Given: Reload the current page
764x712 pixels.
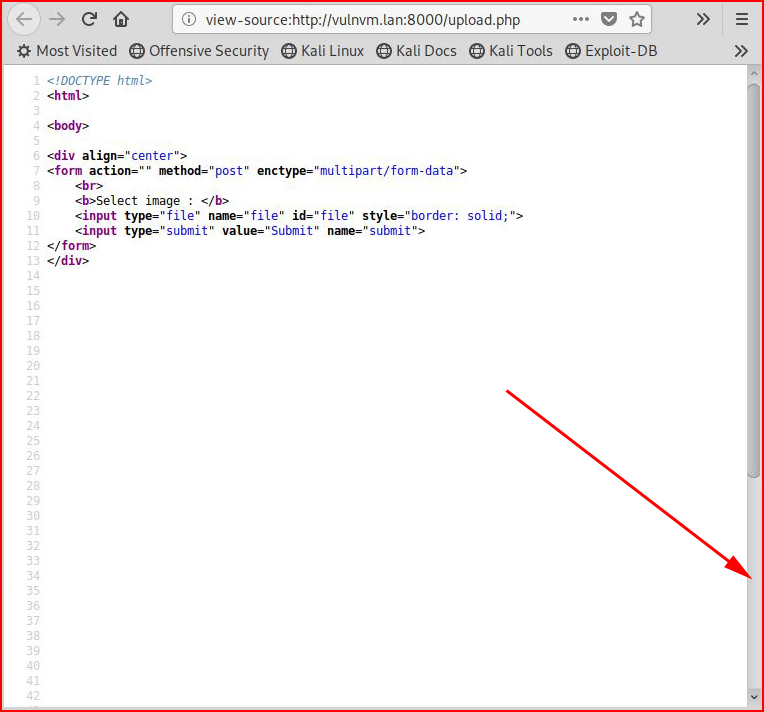Looking at the screenshot, I should 89,19.
